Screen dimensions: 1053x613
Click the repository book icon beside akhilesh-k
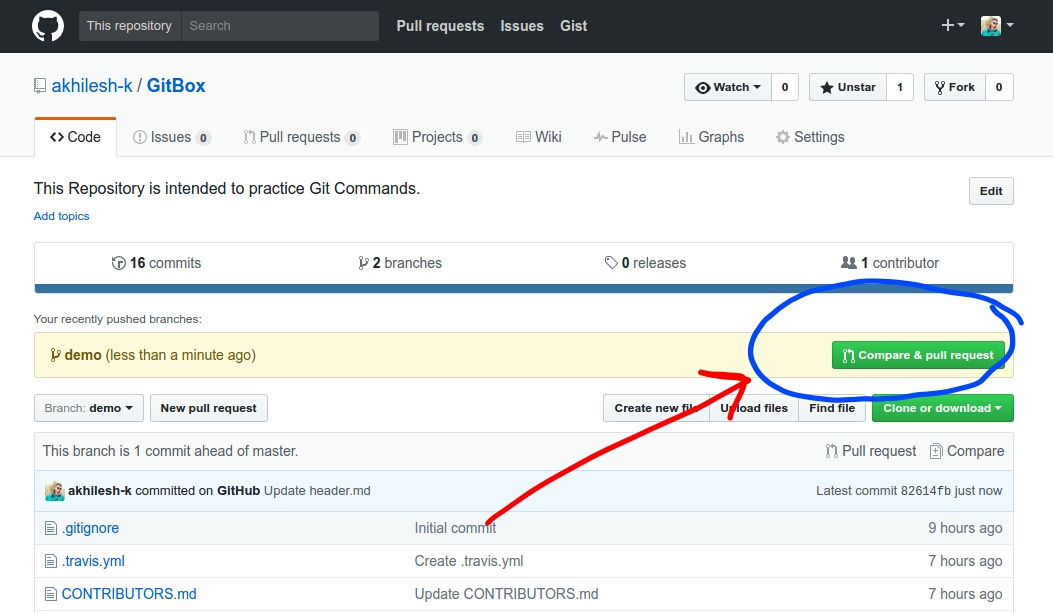40,86
